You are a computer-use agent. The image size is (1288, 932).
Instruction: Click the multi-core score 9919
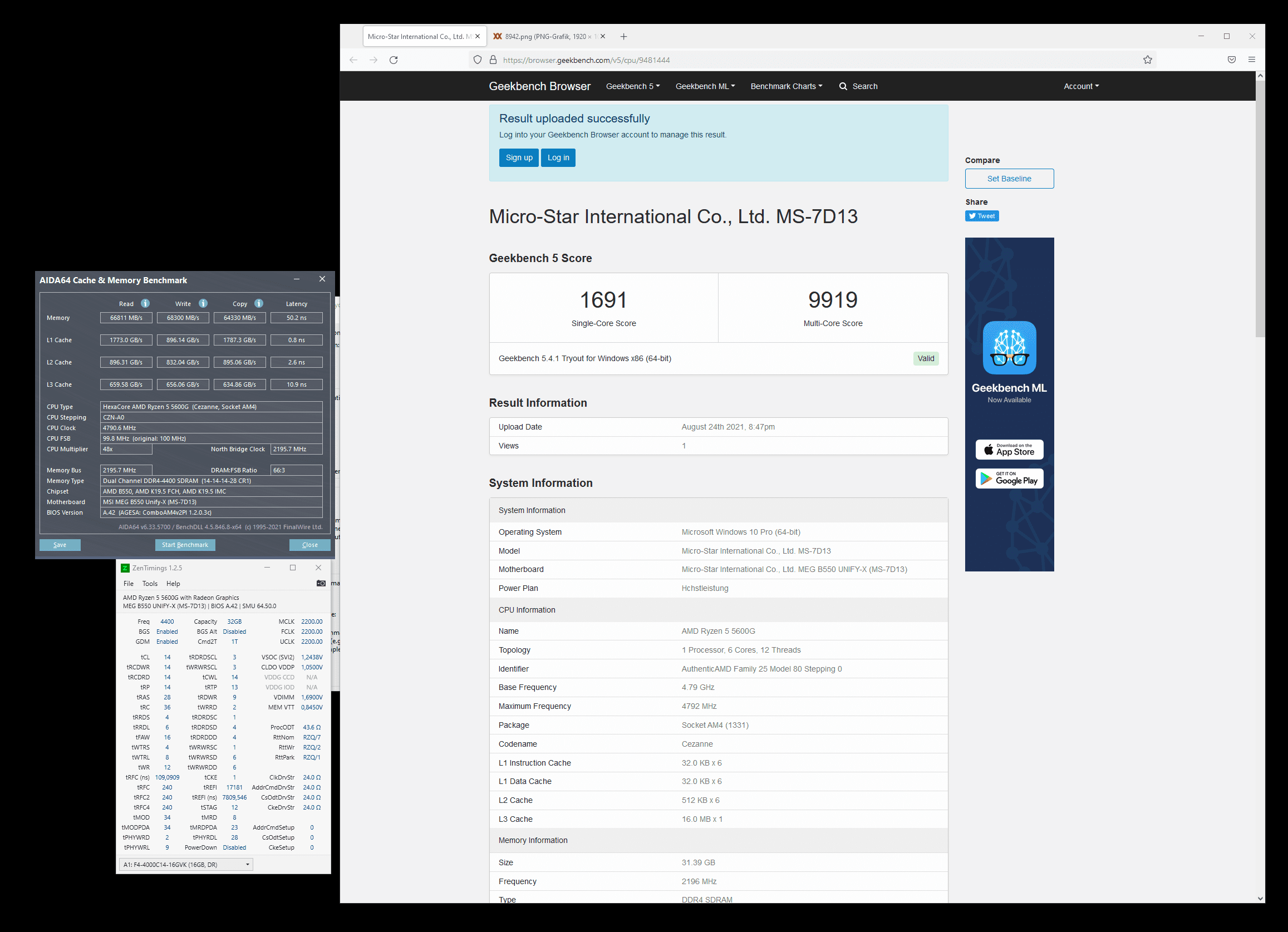(833, 300)
